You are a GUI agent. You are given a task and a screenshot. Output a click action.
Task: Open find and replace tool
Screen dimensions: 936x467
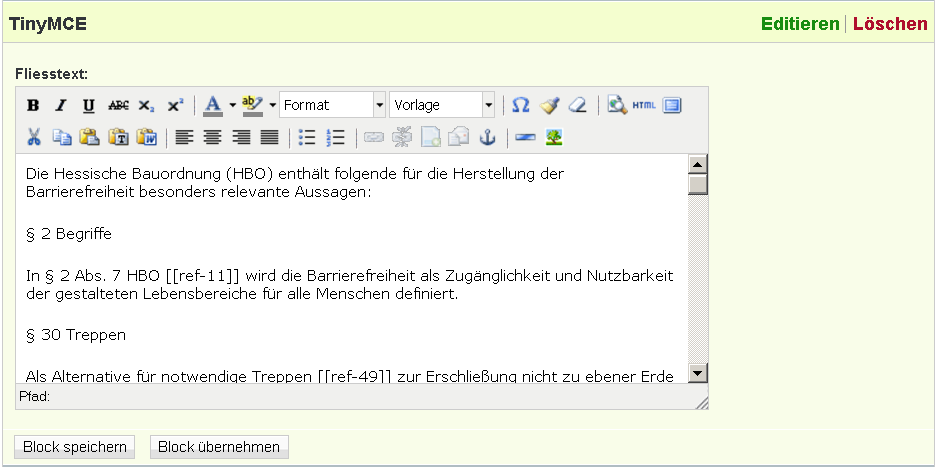(x=617, y=106)
